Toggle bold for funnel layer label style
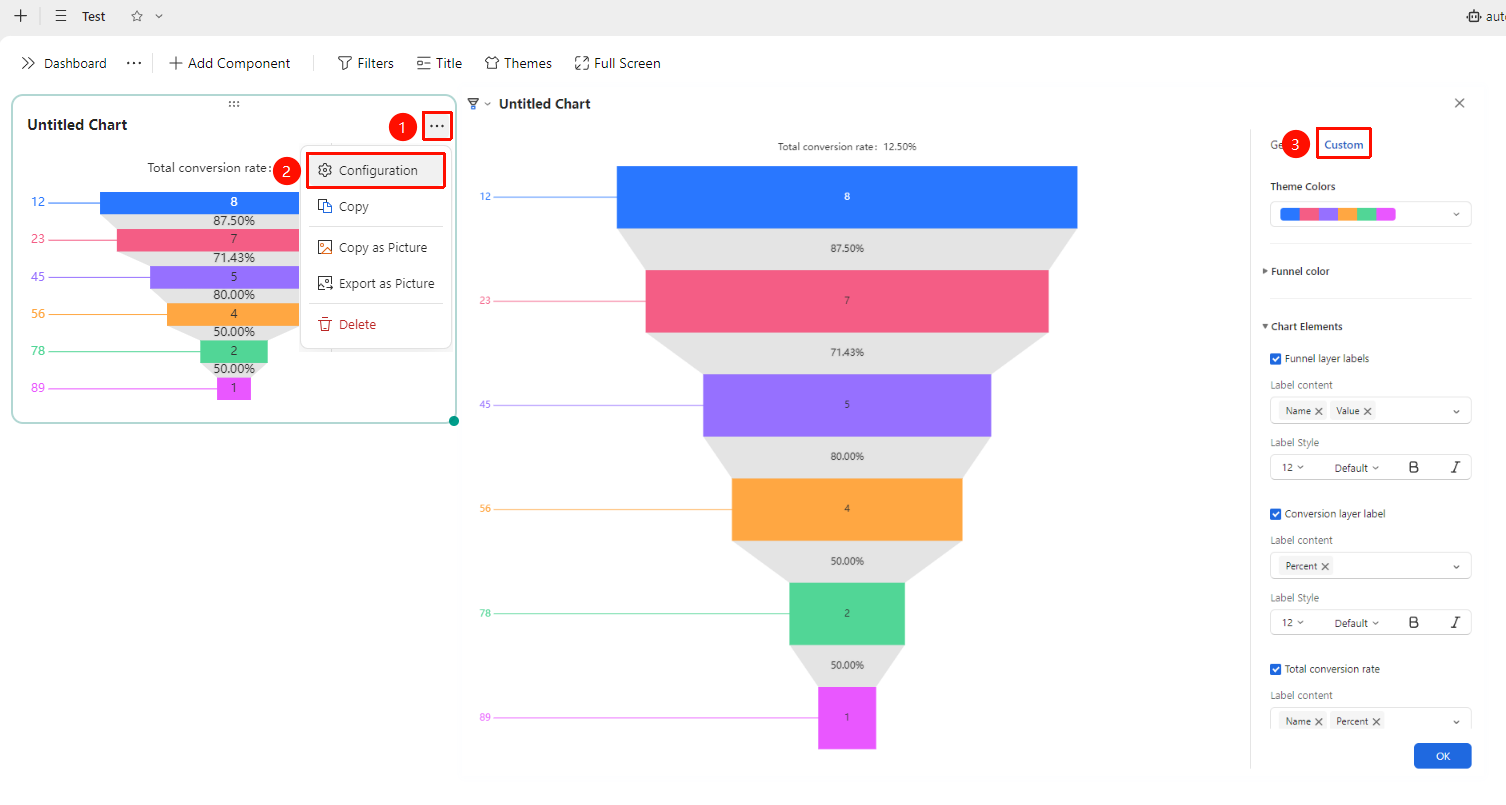The image size is (1506, 805). point(1414,467)
